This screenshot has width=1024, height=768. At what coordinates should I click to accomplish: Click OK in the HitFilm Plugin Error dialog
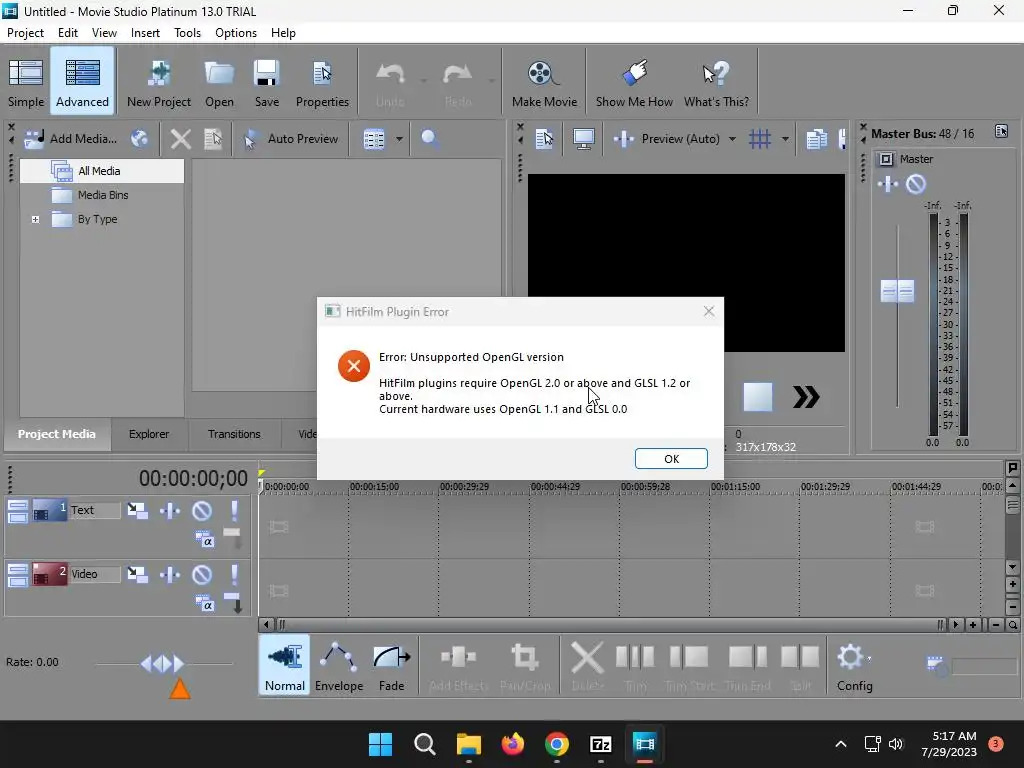pyautogui.click(x=671, y=458)
